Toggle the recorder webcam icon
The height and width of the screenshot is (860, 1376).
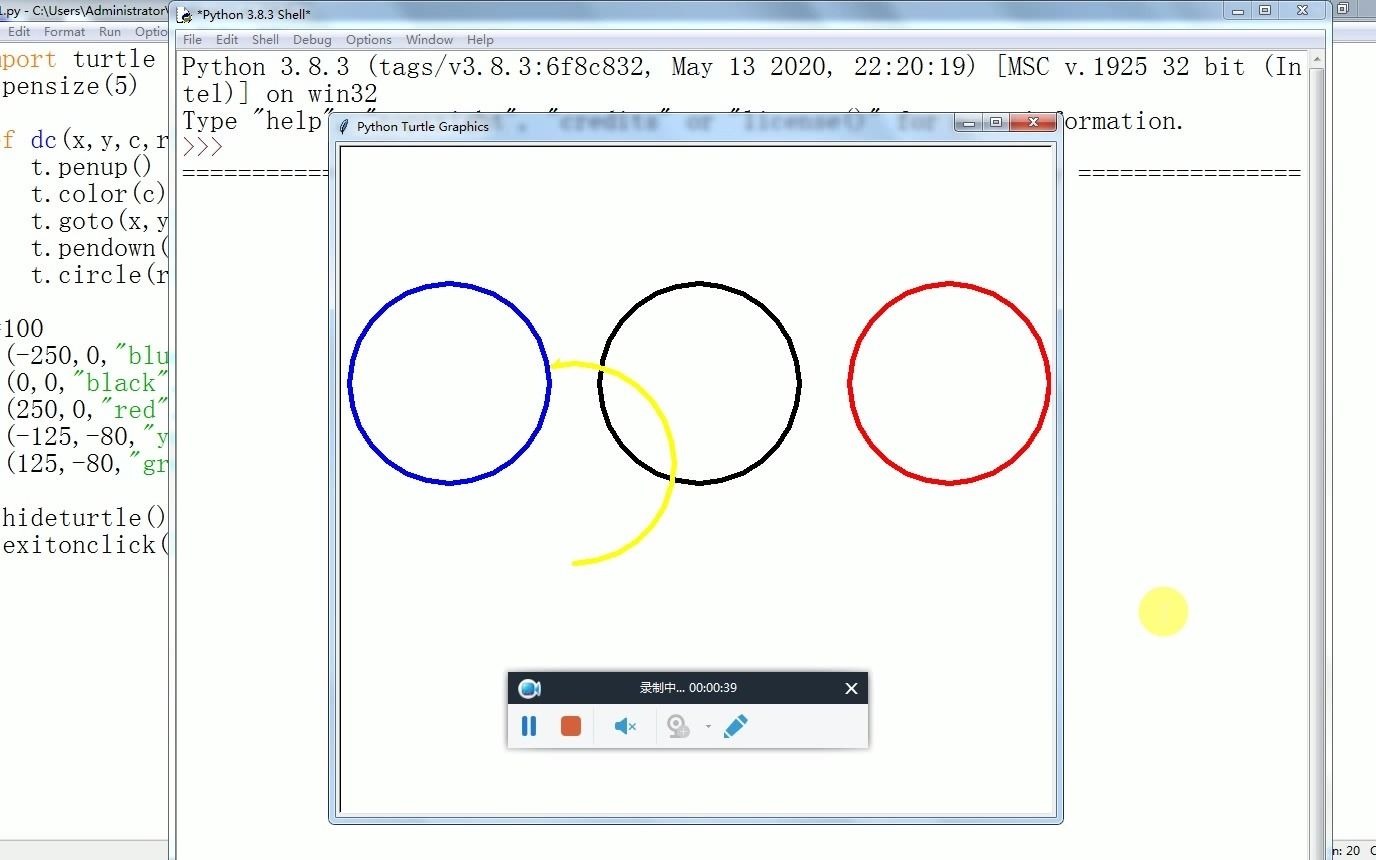point(679,726)
